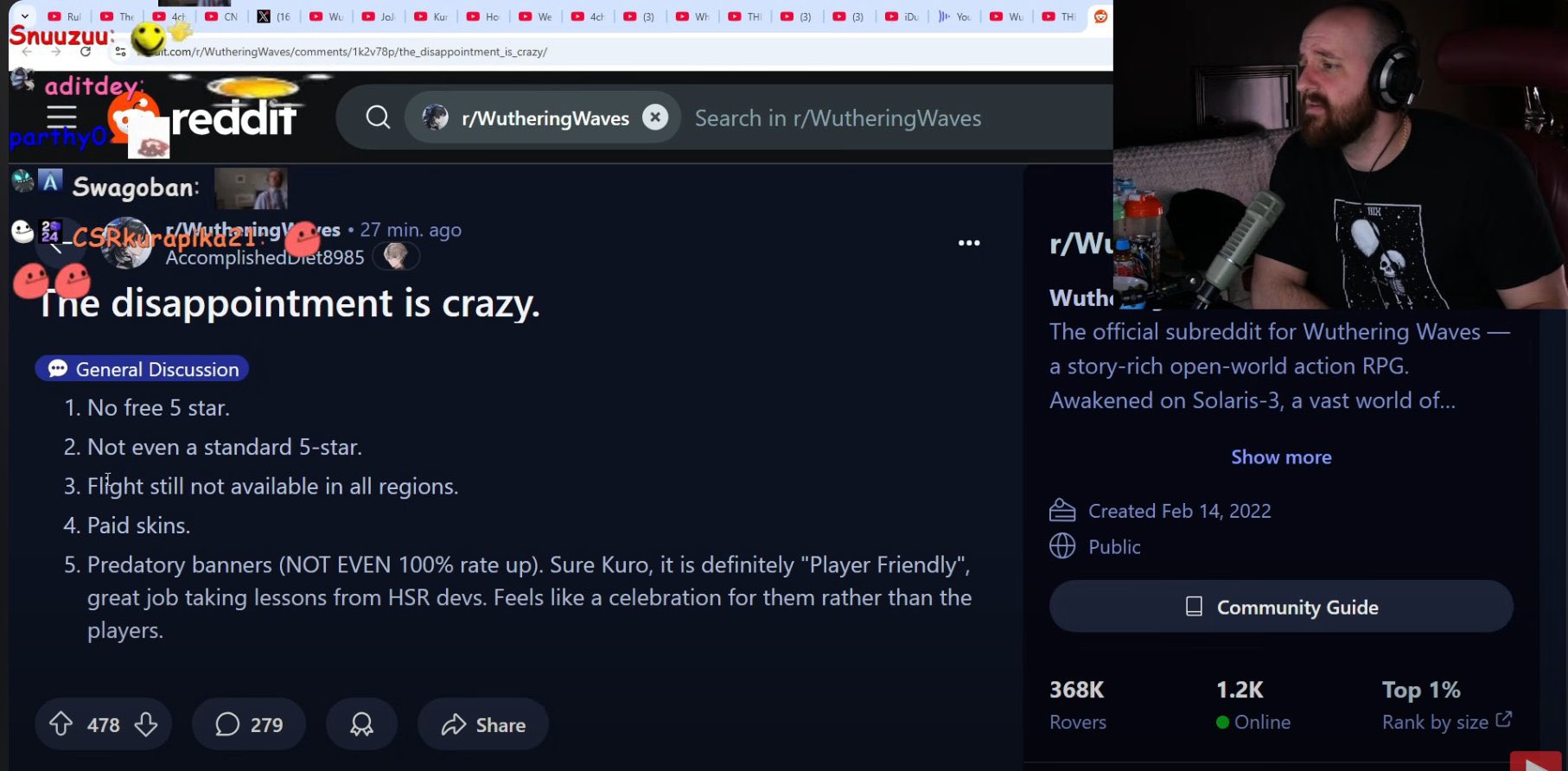Remove the r/WutheringWaves search filter

[x=655, y=117]
